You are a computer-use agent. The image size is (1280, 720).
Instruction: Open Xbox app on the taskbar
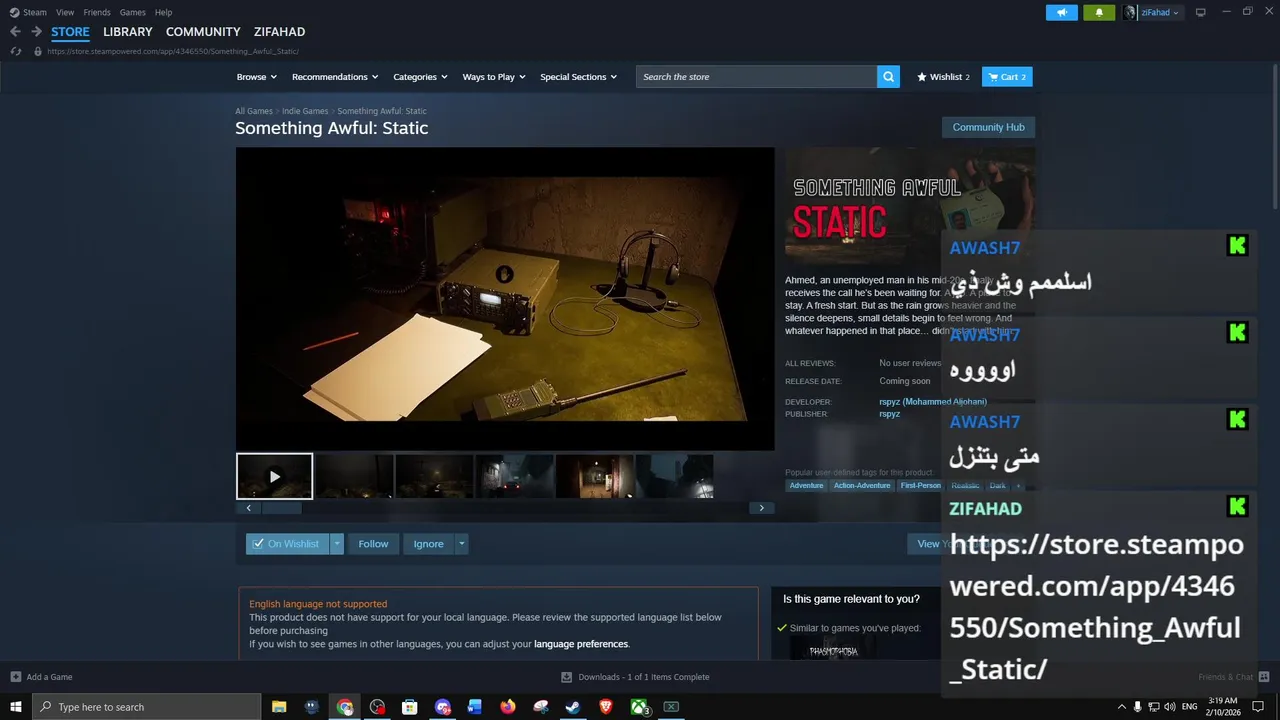click(639, 707)
